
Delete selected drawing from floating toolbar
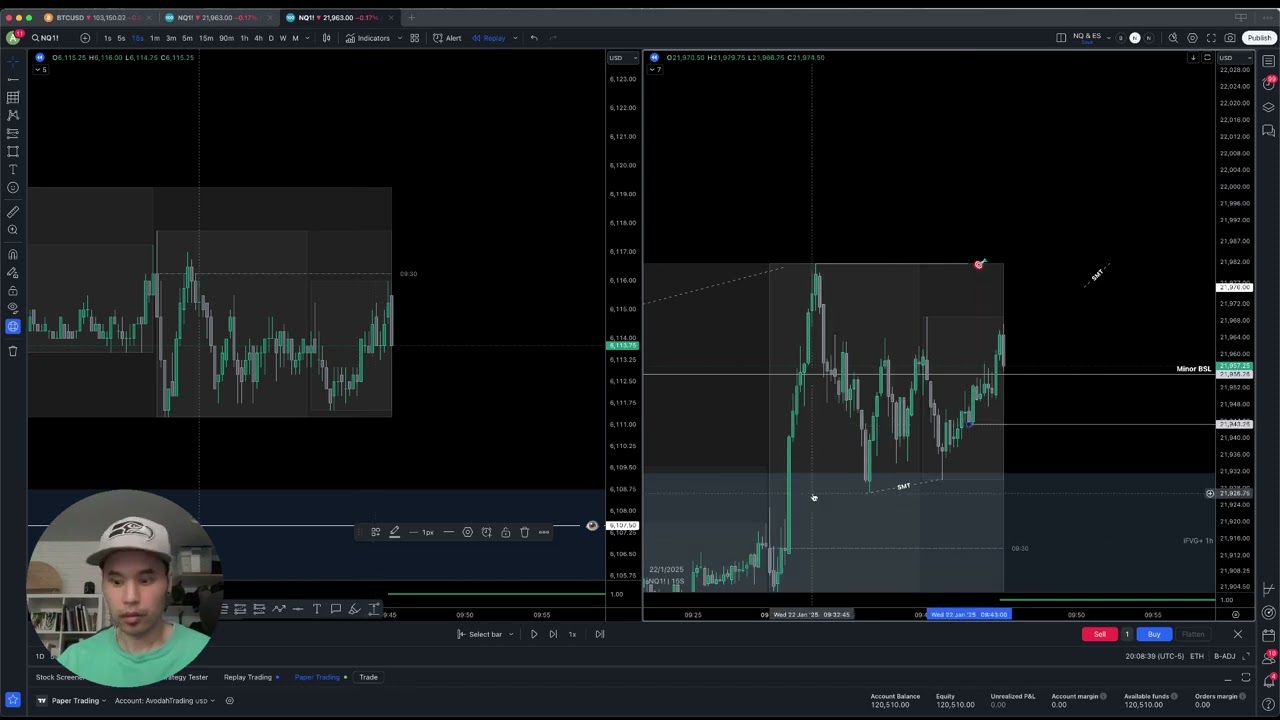524,532
